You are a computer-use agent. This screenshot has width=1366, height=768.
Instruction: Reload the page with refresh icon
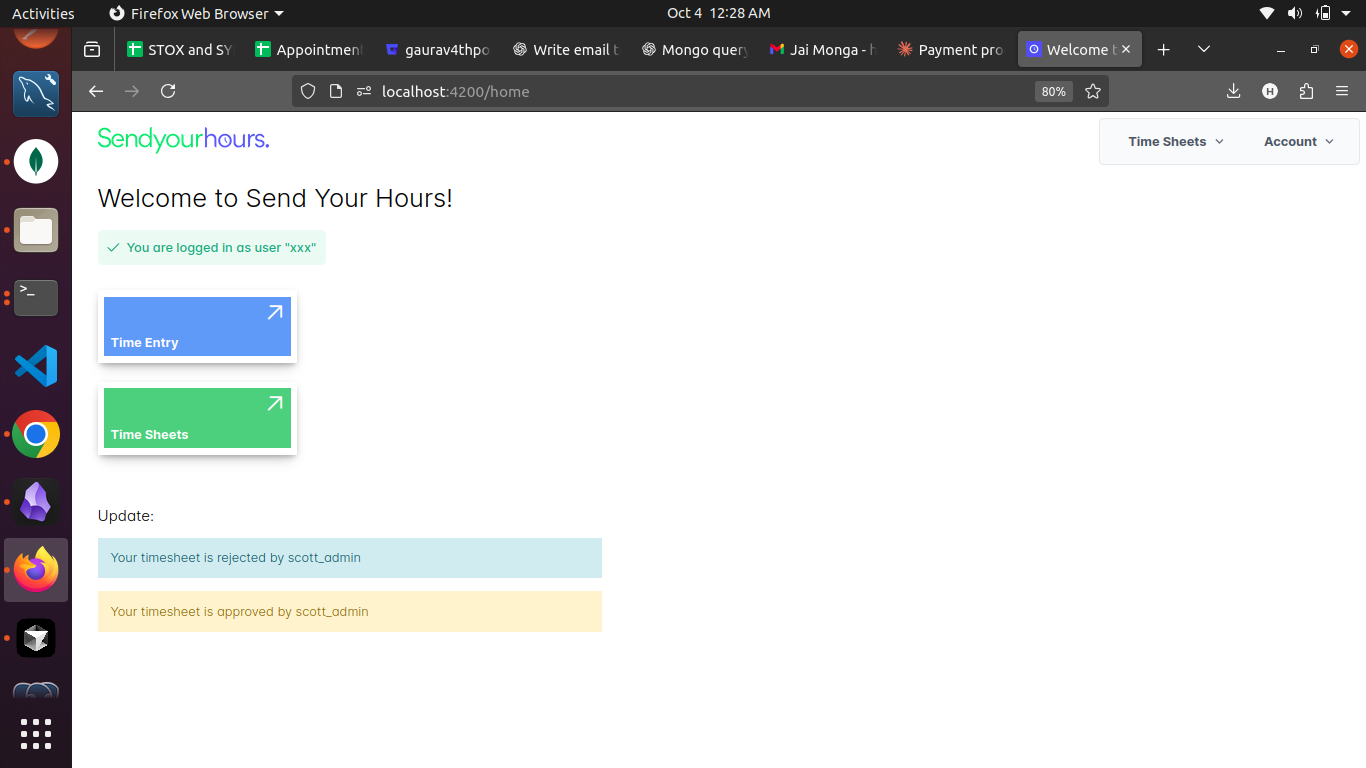coord(168,91)
